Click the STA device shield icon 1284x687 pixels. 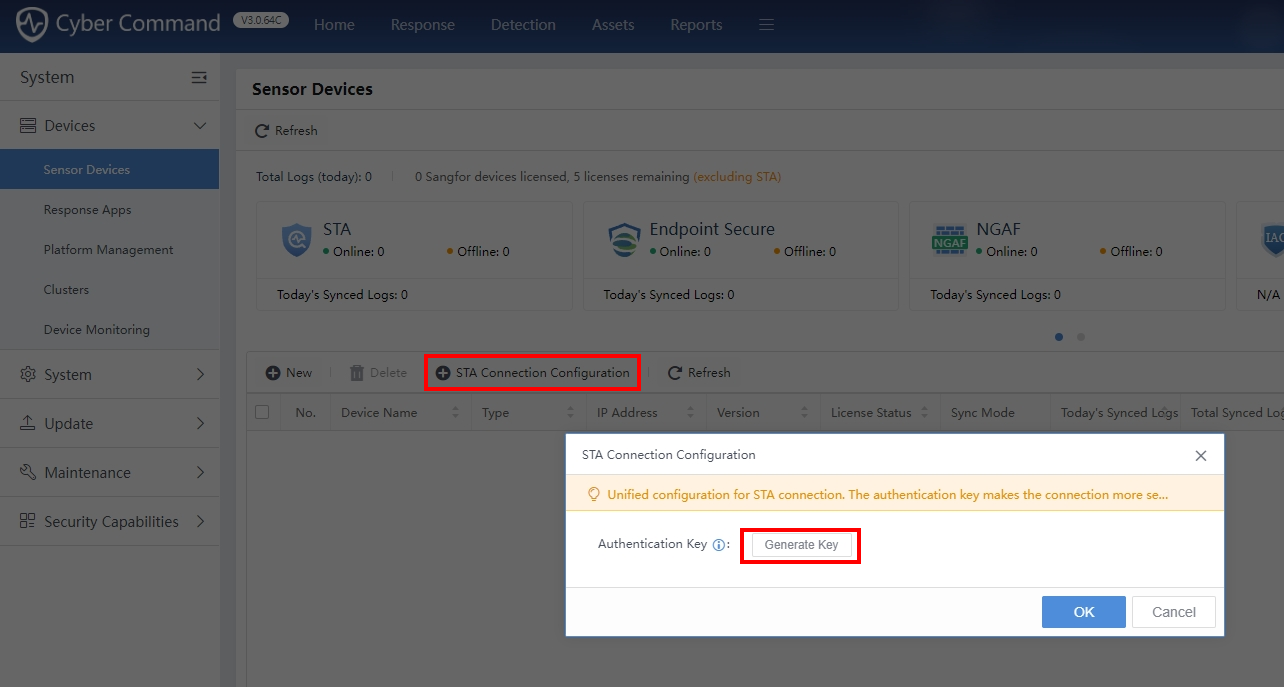(297, 240)
